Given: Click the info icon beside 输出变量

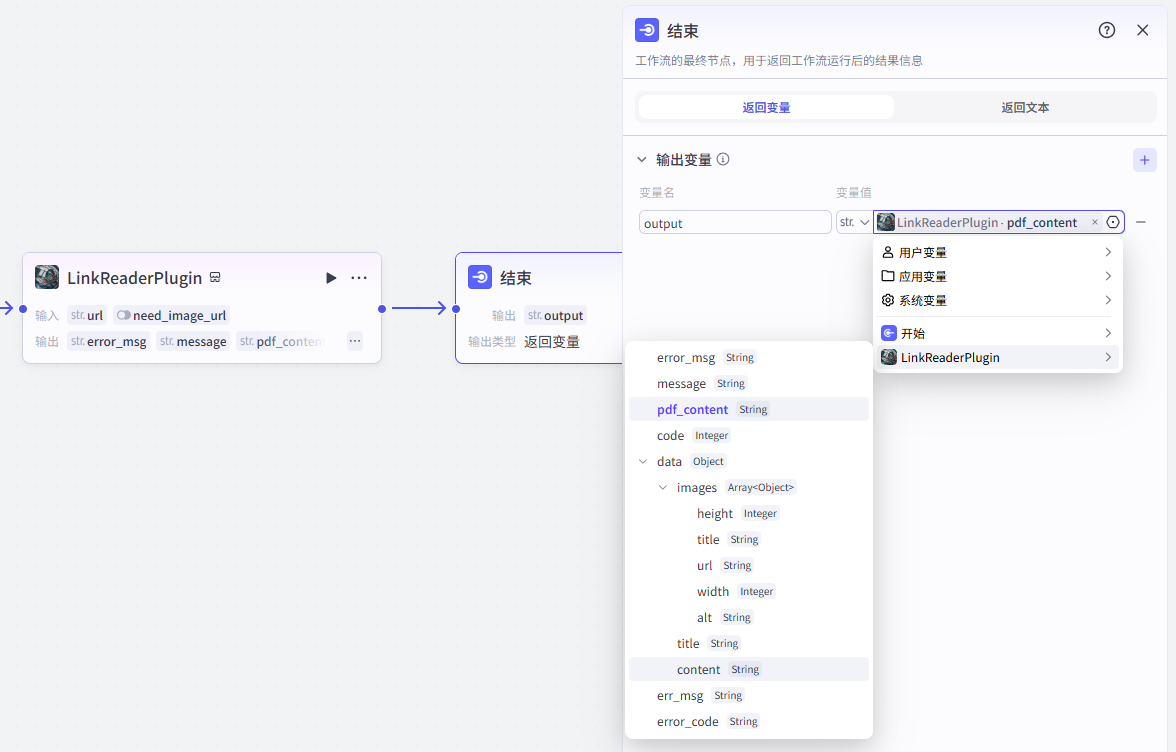Looking at the screenshot, I should coord(723,159).
